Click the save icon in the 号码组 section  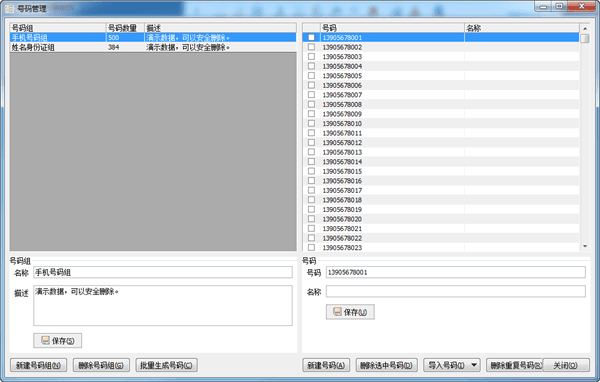pyautogui.click(x=46, y=340)
